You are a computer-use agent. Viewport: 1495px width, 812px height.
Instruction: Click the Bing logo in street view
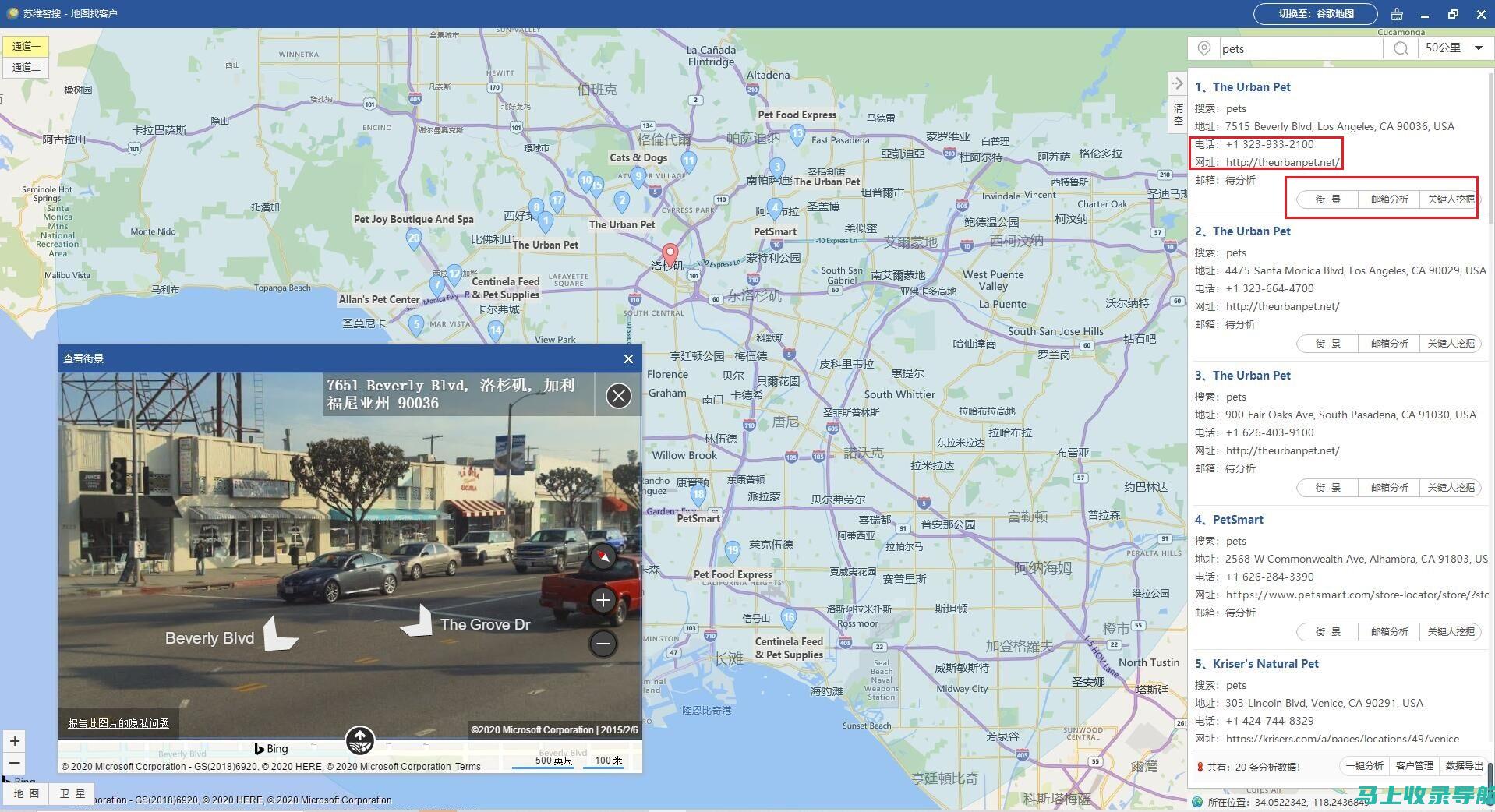point(271,749)
